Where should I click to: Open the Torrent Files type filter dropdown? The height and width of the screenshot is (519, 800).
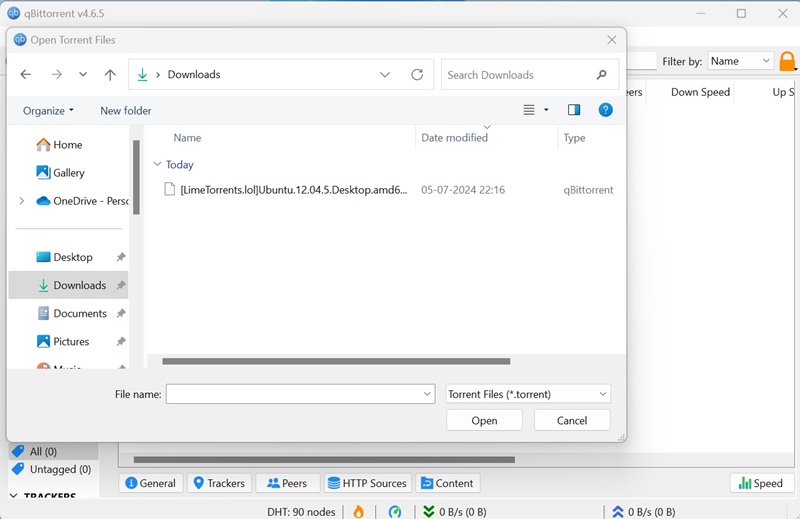point(528,394)
